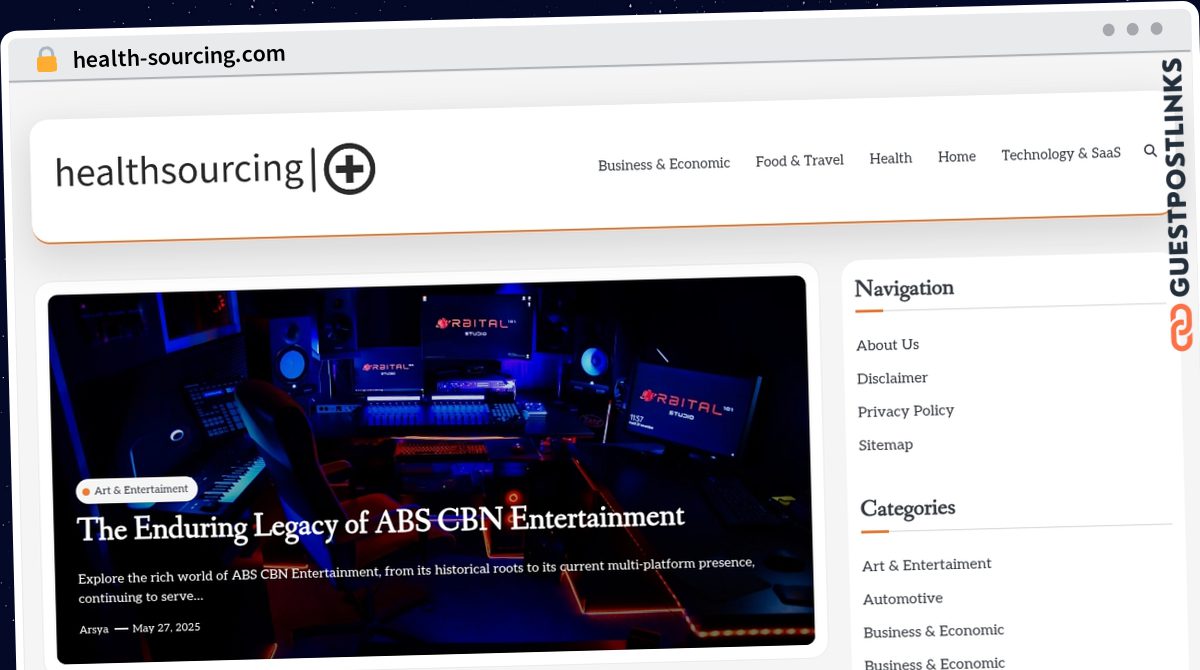Go to the Home menu item
Screen dimensions: 1200x670
956,156
